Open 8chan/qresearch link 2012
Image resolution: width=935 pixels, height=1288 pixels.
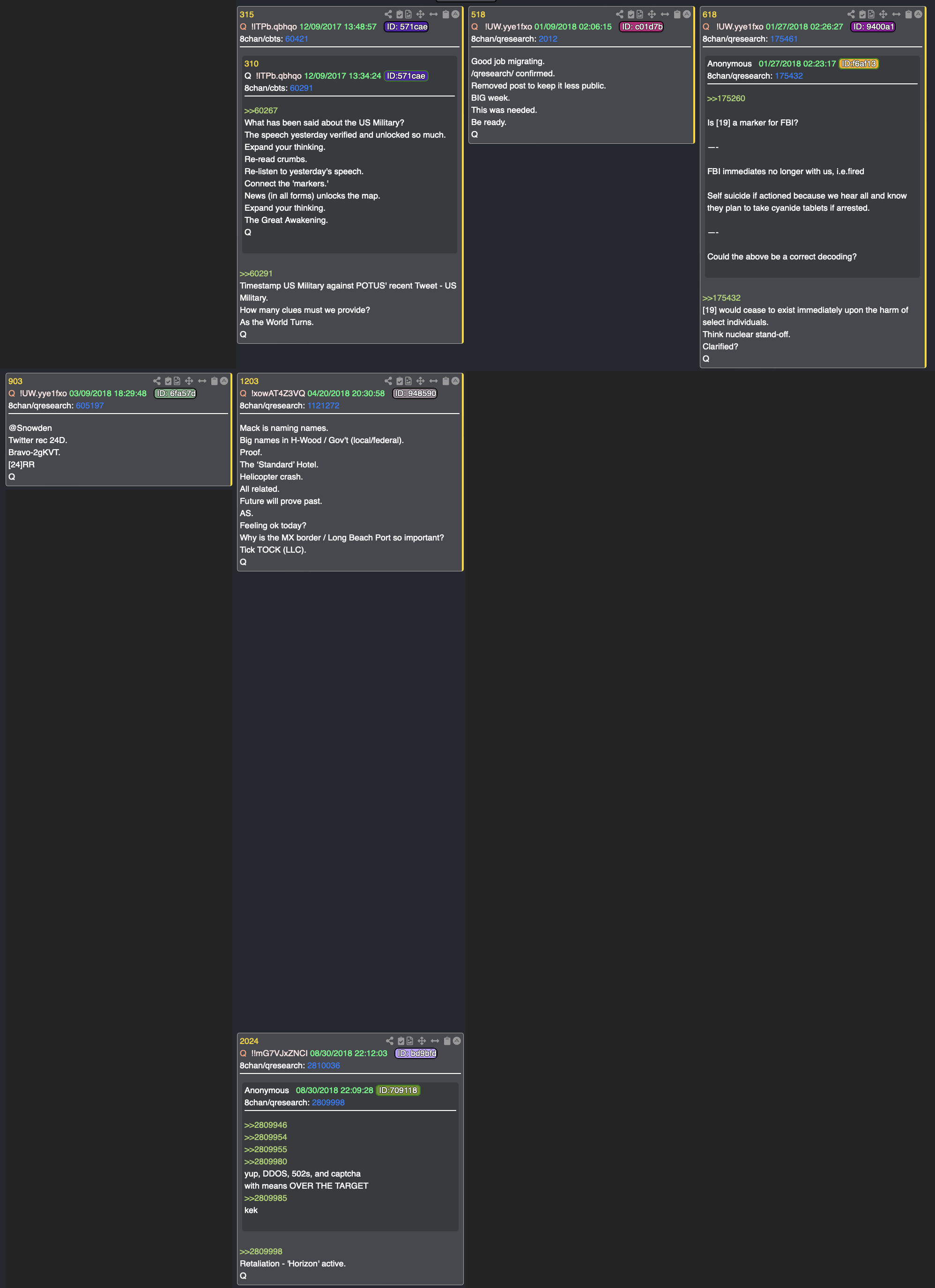click(x=548, y=39)
